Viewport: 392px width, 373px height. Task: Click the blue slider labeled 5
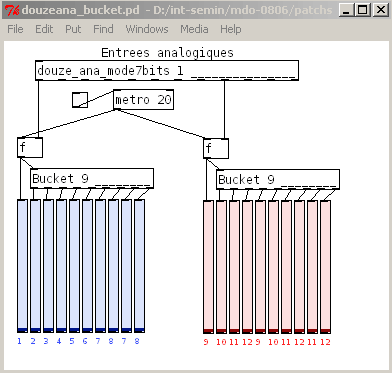74,266
